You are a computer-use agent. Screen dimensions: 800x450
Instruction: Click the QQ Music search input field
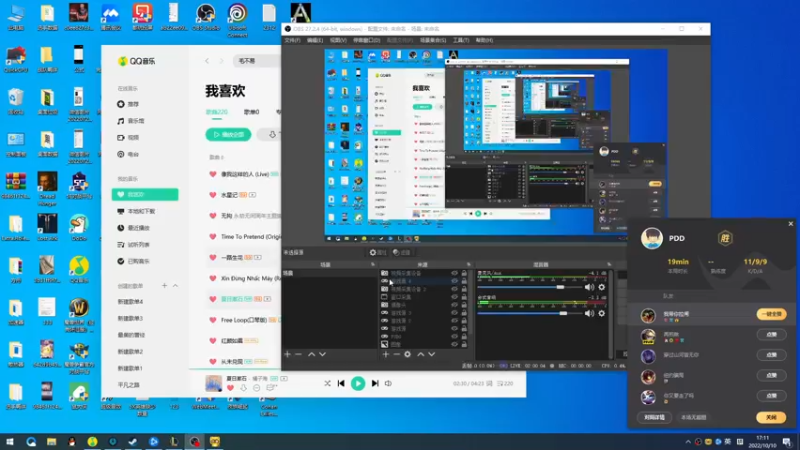point(258,61)
